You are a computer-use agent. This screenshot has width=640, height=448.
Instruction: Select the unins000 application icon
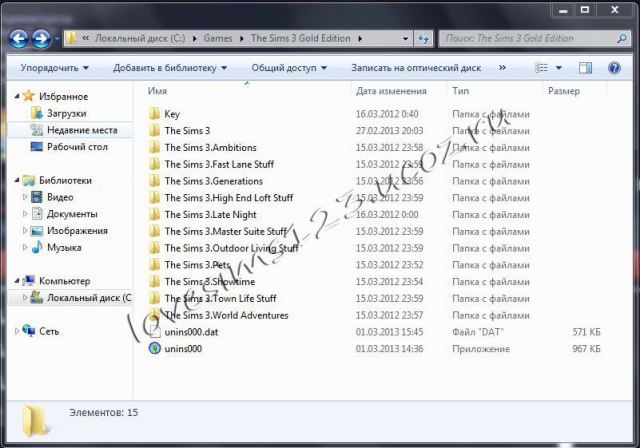click(x=154, y=348)
